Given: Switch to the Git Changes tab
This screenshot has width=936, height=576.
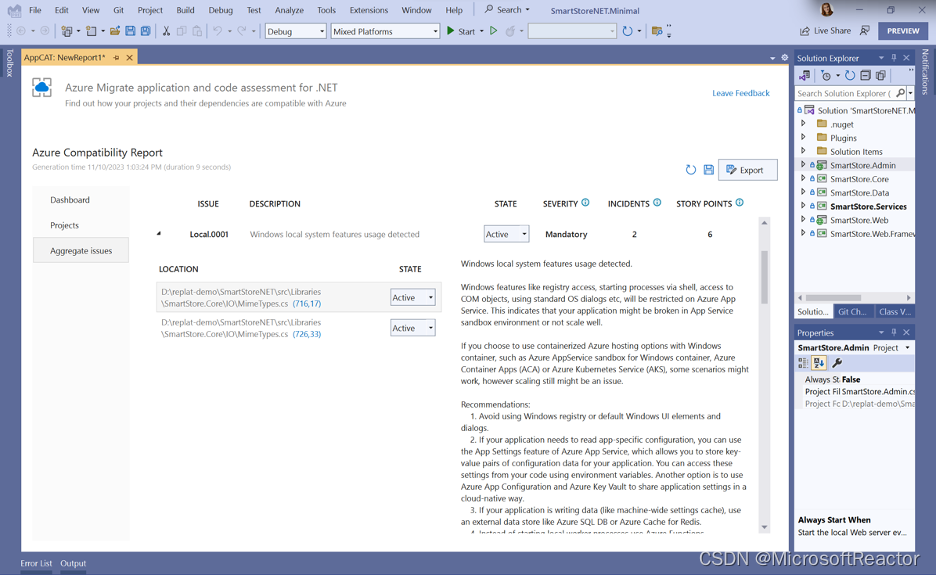Looking at the screenshot, I should (852, 312).
